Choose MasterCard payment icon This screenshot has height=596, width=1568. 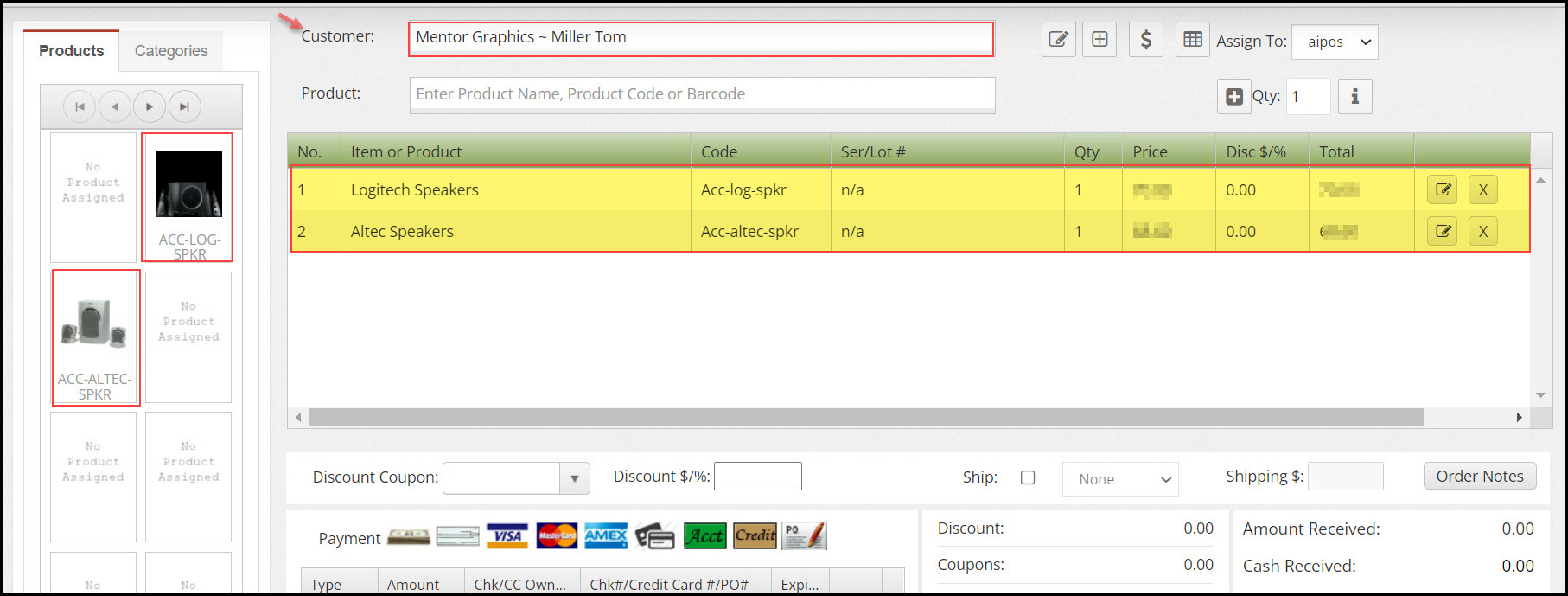click(x=557, y=536)
